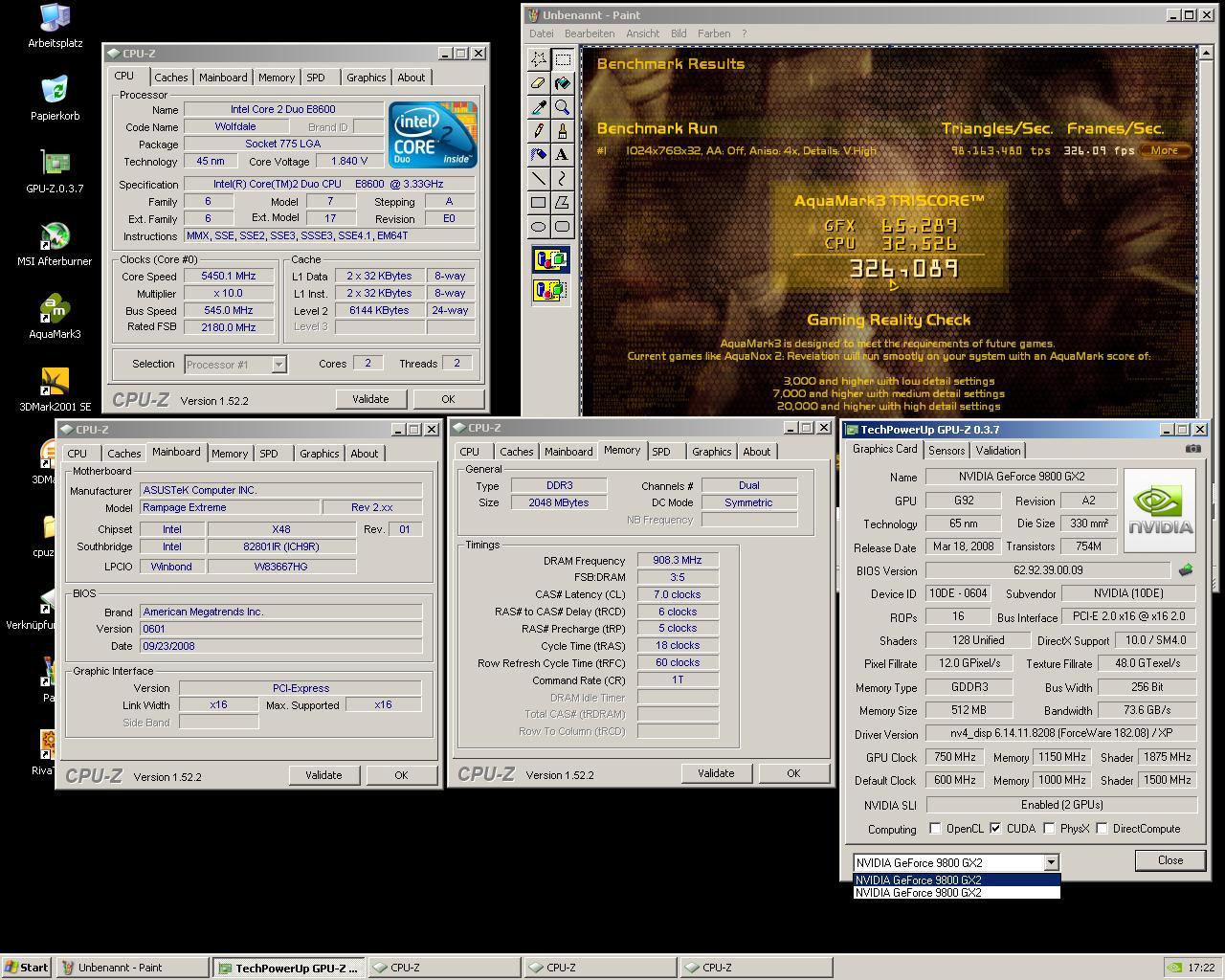Image resolution: width=1225 pixels, height=980 pixels.
Task: Click Validate in the Mainboard CPU-Z window
Action: click(x=323, y=775)
